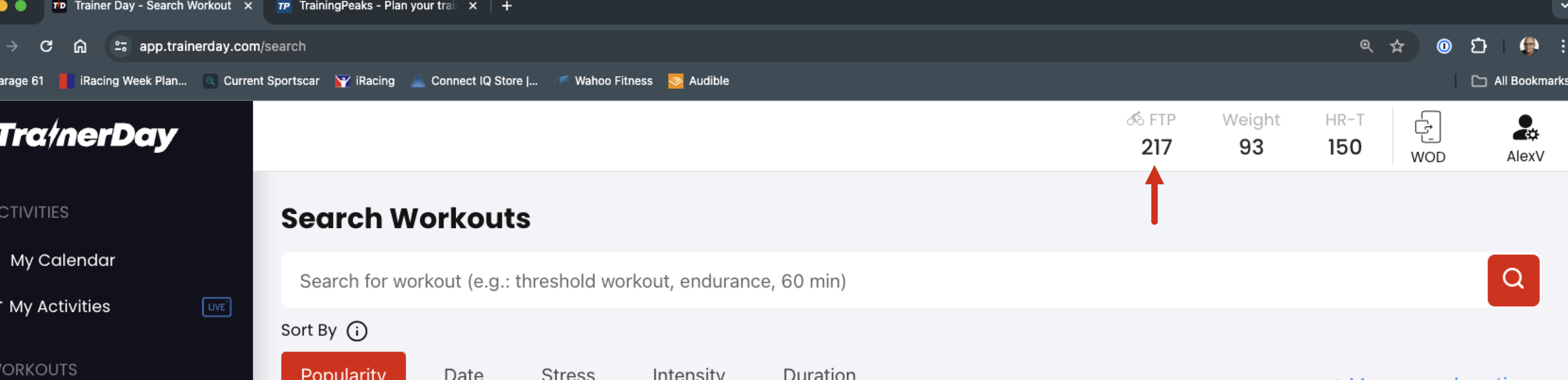Open the 1Password extension icon
This screenshot has width=1568, height=380.
(1444, 46)
